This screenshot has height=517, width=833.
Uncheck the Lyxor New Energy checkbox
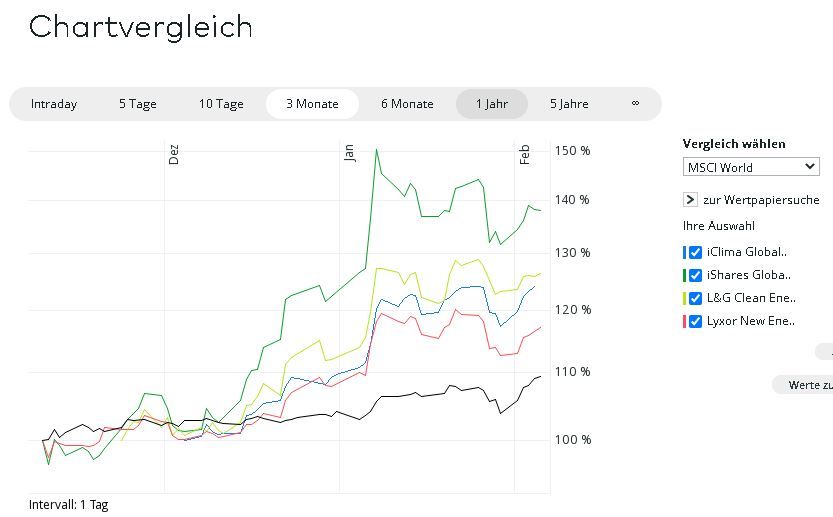(695, 321)
